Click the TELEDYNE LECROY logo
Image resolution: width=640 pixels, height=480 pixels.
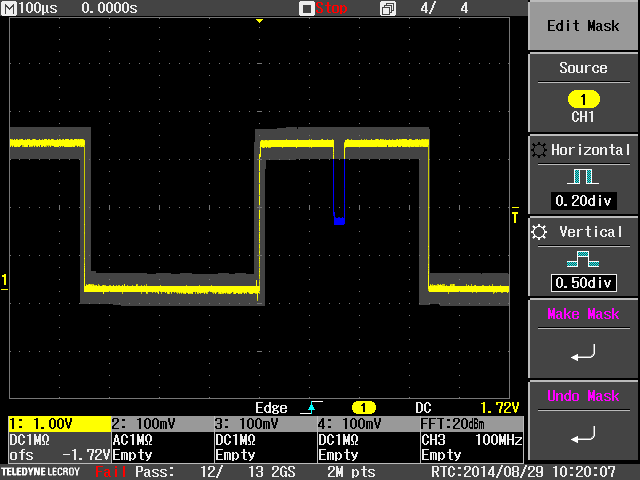pyautogui.click(x=40, y=472)
